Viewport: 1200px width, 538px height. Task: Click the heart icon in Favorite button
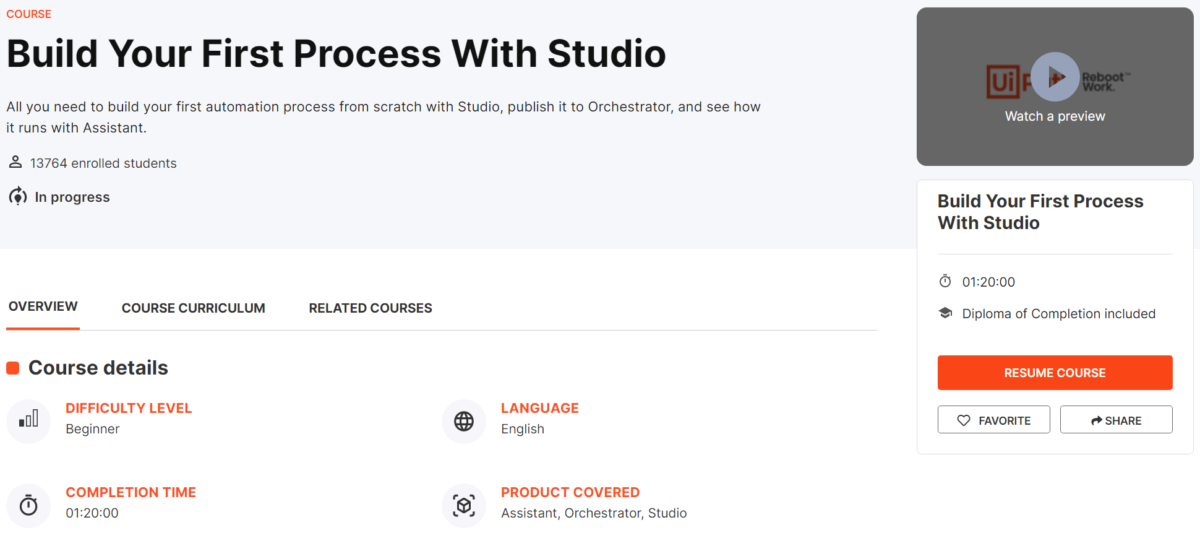point(964,421)
